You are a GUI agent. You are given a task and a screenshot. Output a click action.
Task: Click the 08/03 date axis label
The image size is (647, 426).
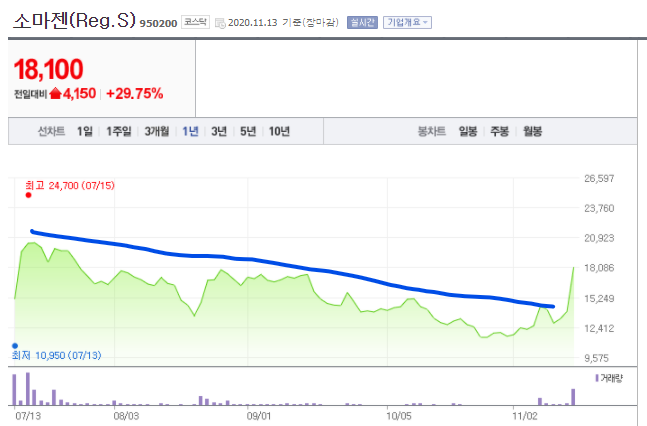pyautogui.click(x=126, y=416)
